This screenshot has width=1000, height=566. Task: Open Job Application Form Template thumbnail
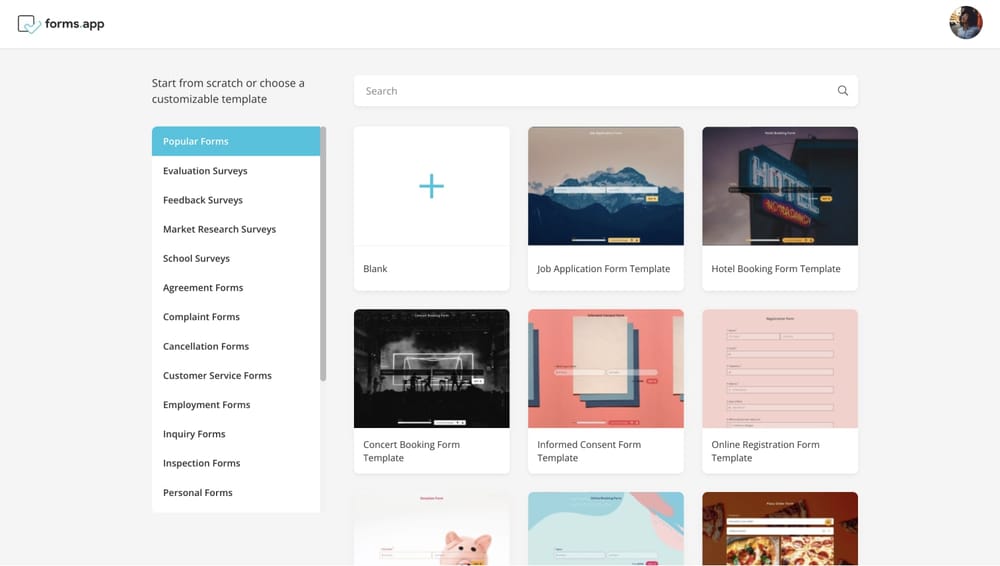[x=605, y=186]
